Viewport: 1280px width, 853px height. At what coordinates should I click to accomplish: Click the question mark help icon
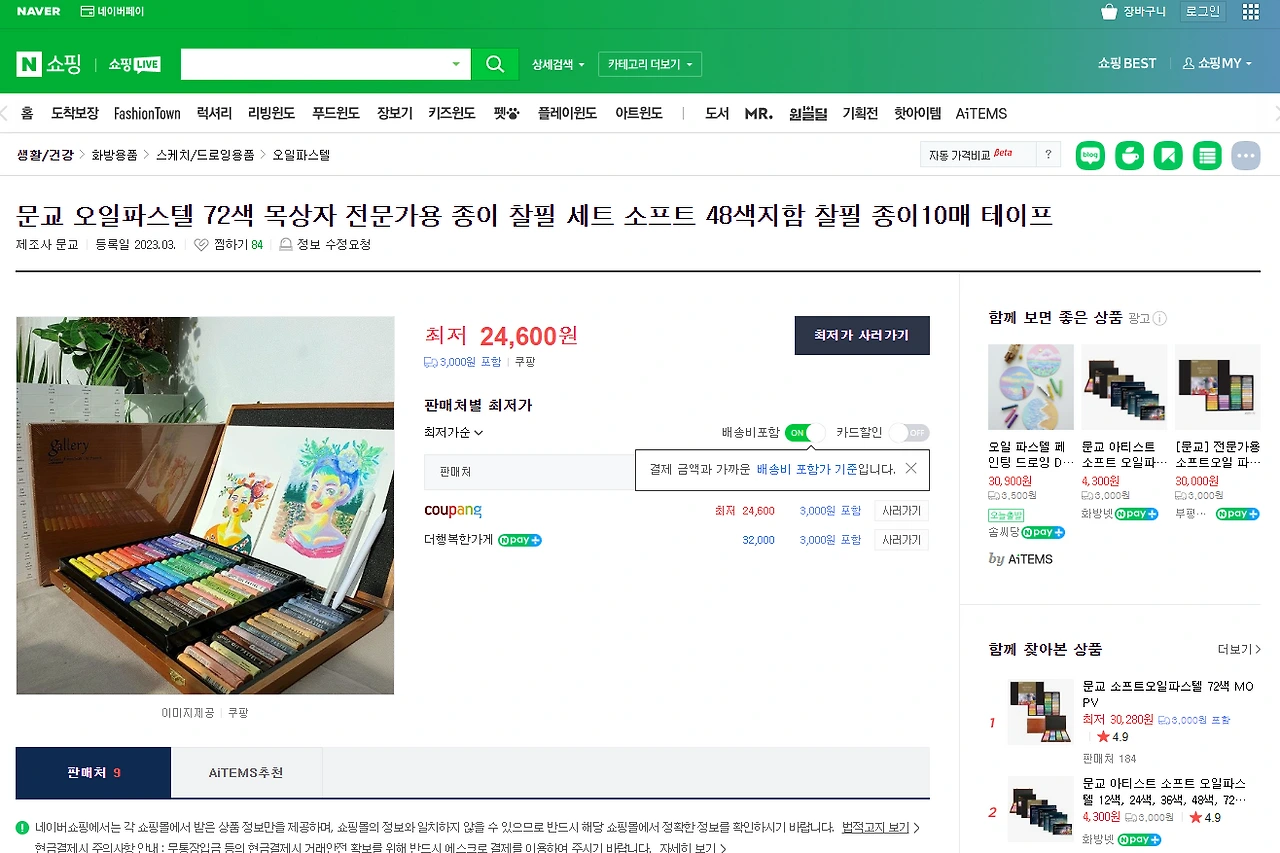[1048, 154]
